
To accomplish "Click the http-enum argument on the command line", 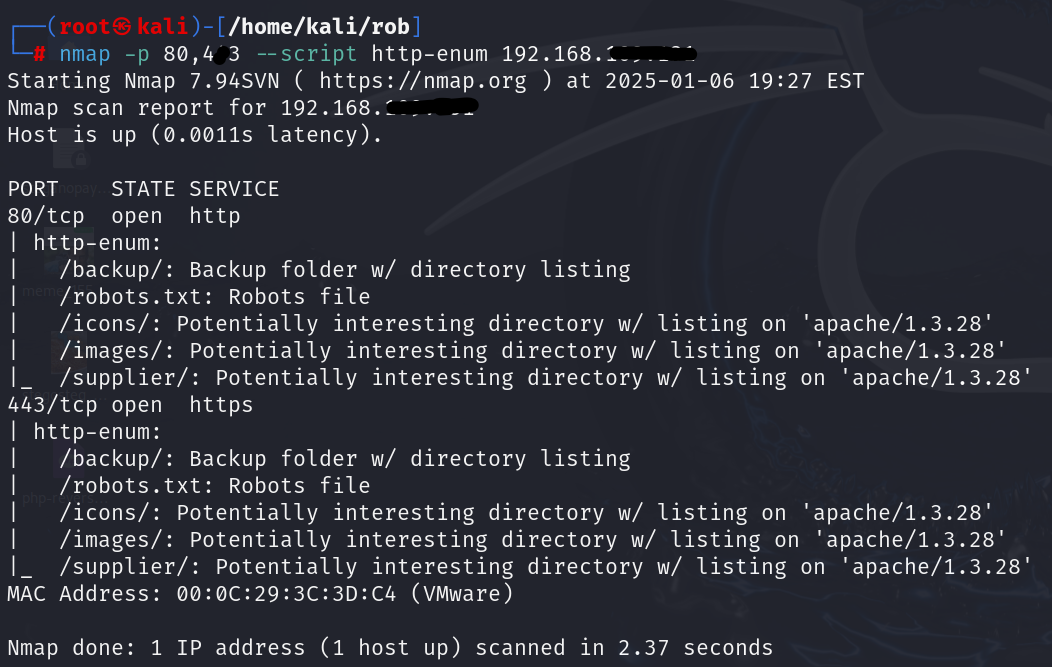I will click(430, 53).
